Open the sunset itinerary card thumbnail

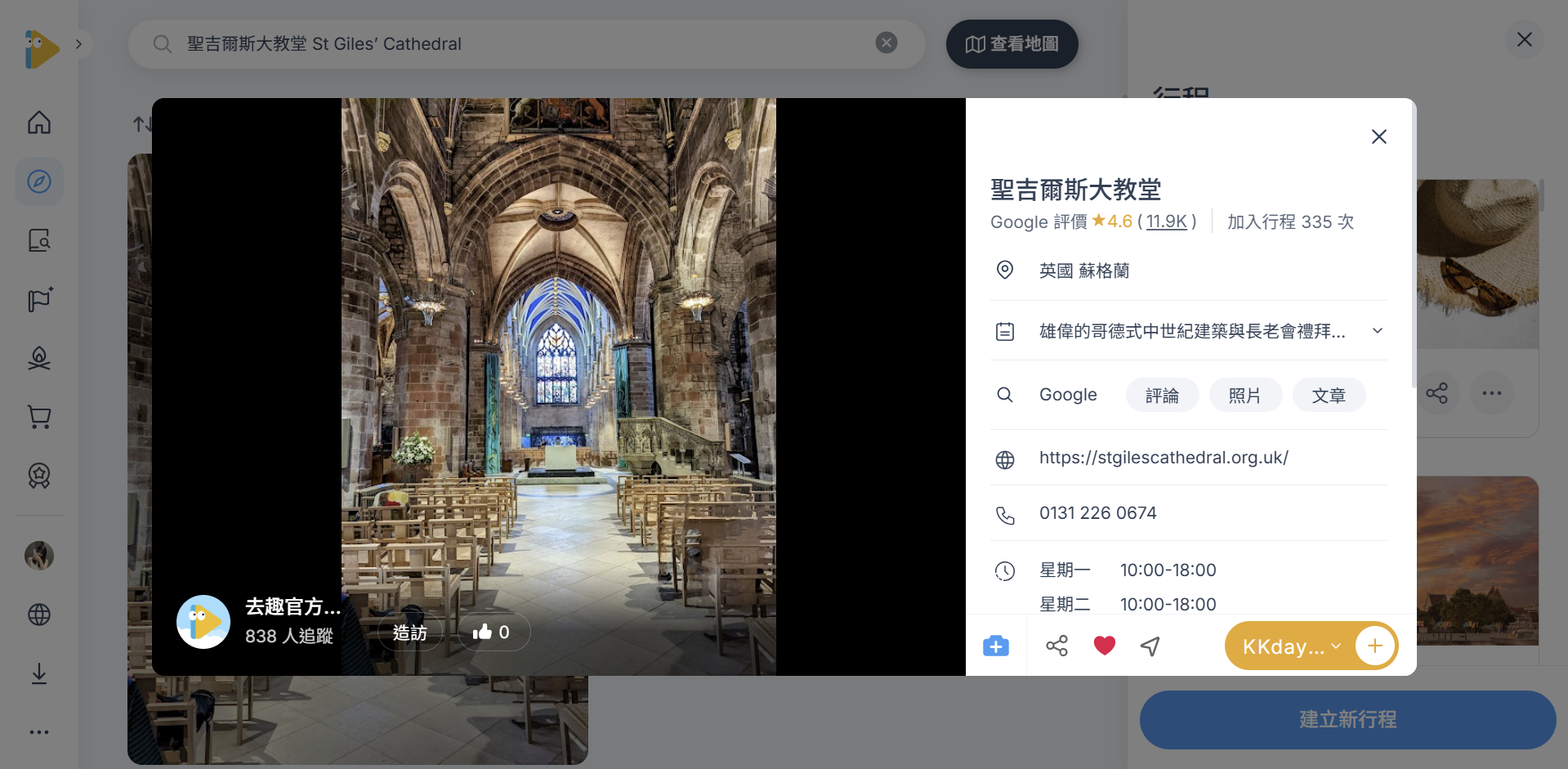1477,561
